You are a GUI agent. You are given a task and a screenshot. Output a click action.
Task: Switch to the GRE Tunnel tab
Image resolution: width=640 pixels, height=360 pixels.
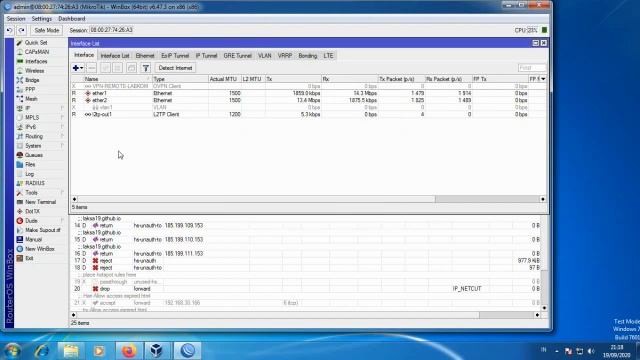237,56
